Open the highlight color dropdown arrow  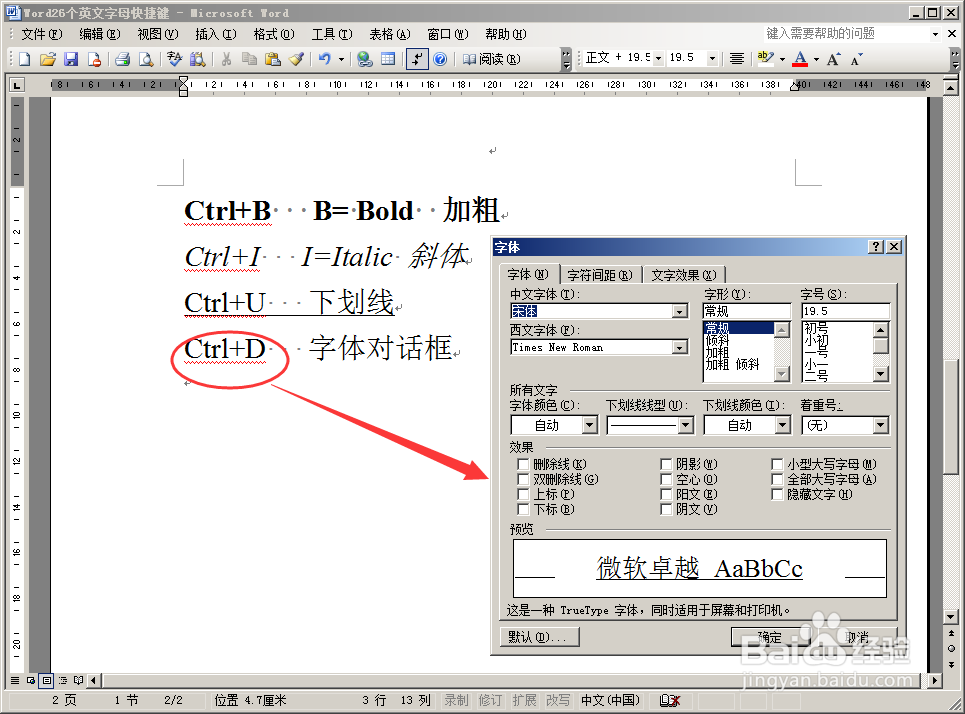(782, 60)
